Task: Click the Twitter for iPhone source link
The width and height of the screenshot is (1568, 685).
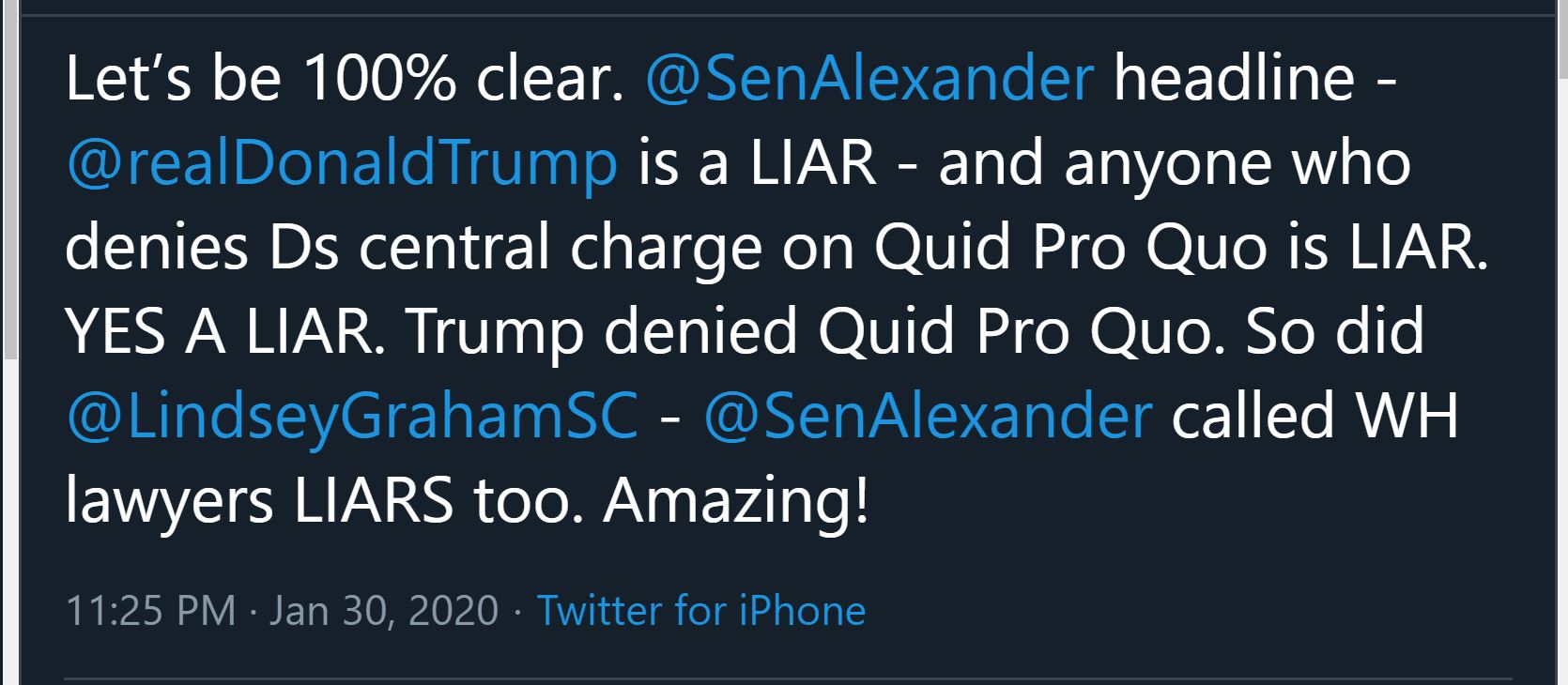Action: point(701,611)
